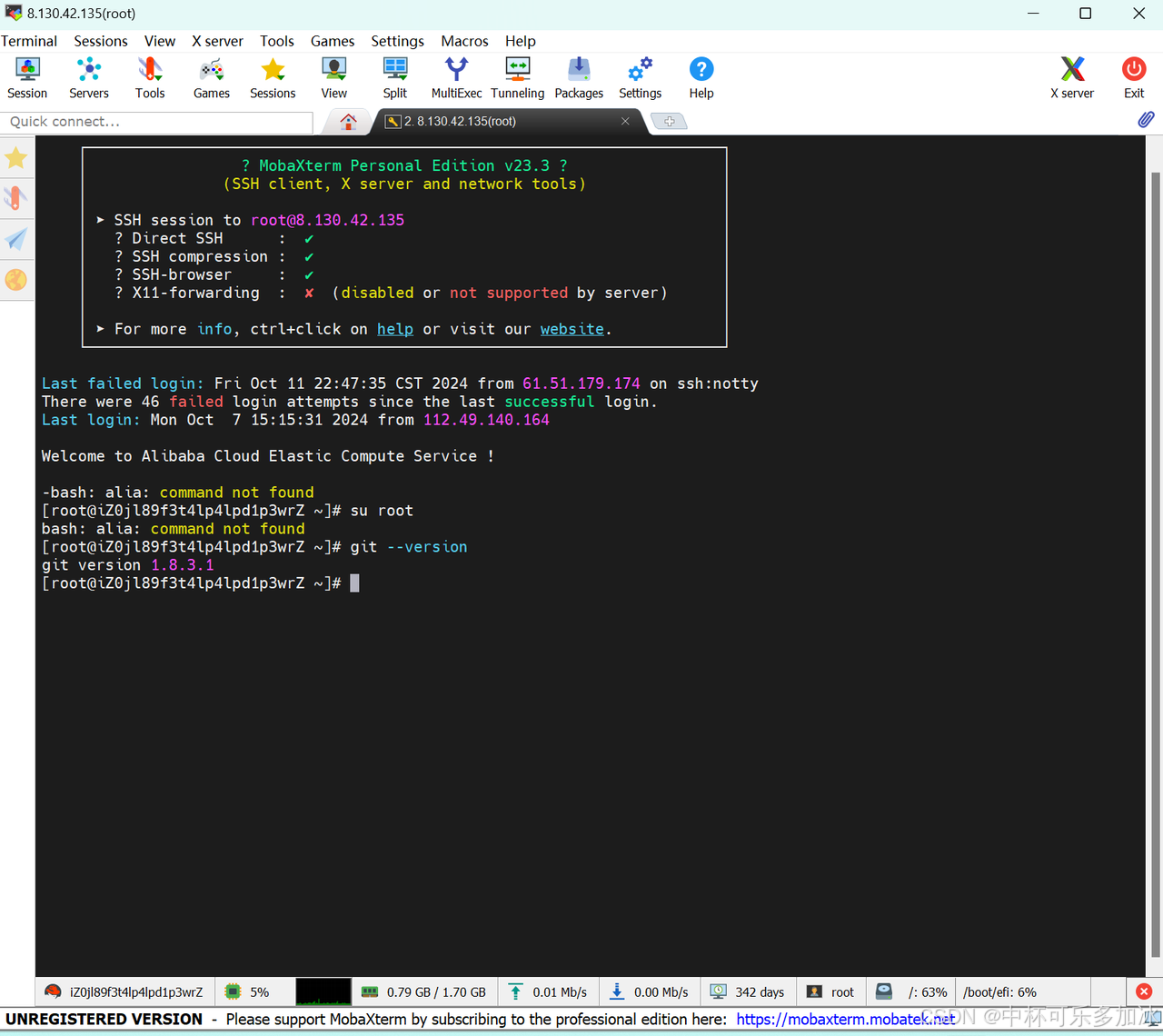Click the red Exit power icon
Screen dimensions: 1163x1036
coord(1134,78)
